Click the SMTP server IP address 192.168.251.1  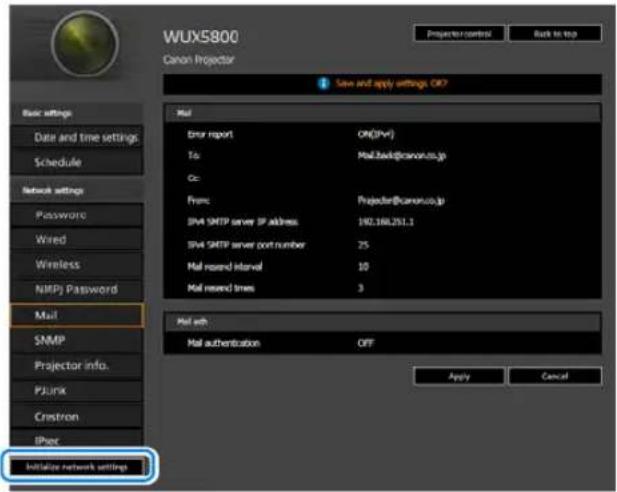click(x=386, y=222)
